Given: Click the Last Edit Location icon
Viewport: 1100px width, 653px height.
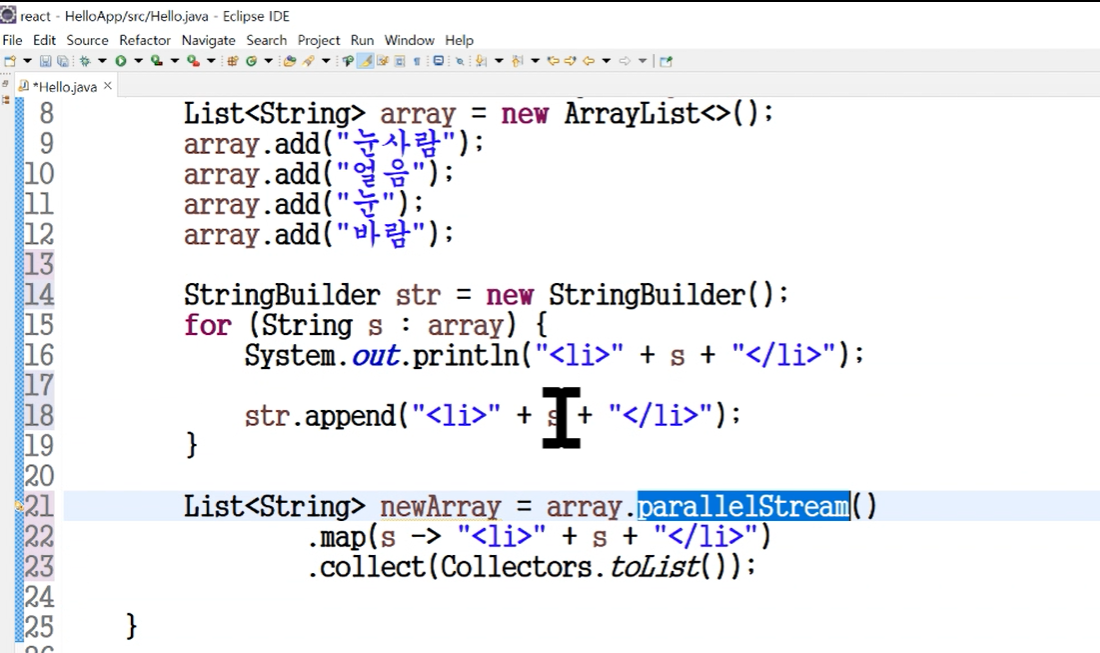Looking at the screenshot, I should [x=554, y=61].
